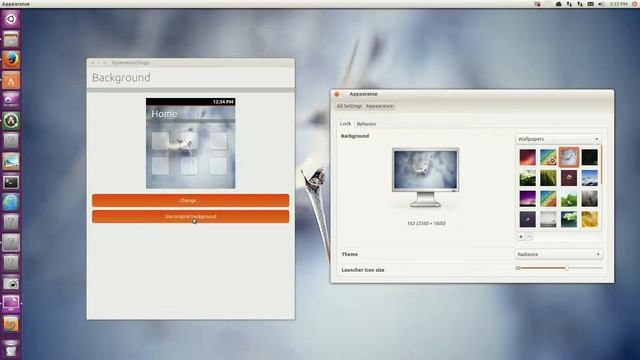The height and width of the screenshot is (360, 640).
Task: Remove wallpaper with the minus button
Action: [x=529, y=236]
